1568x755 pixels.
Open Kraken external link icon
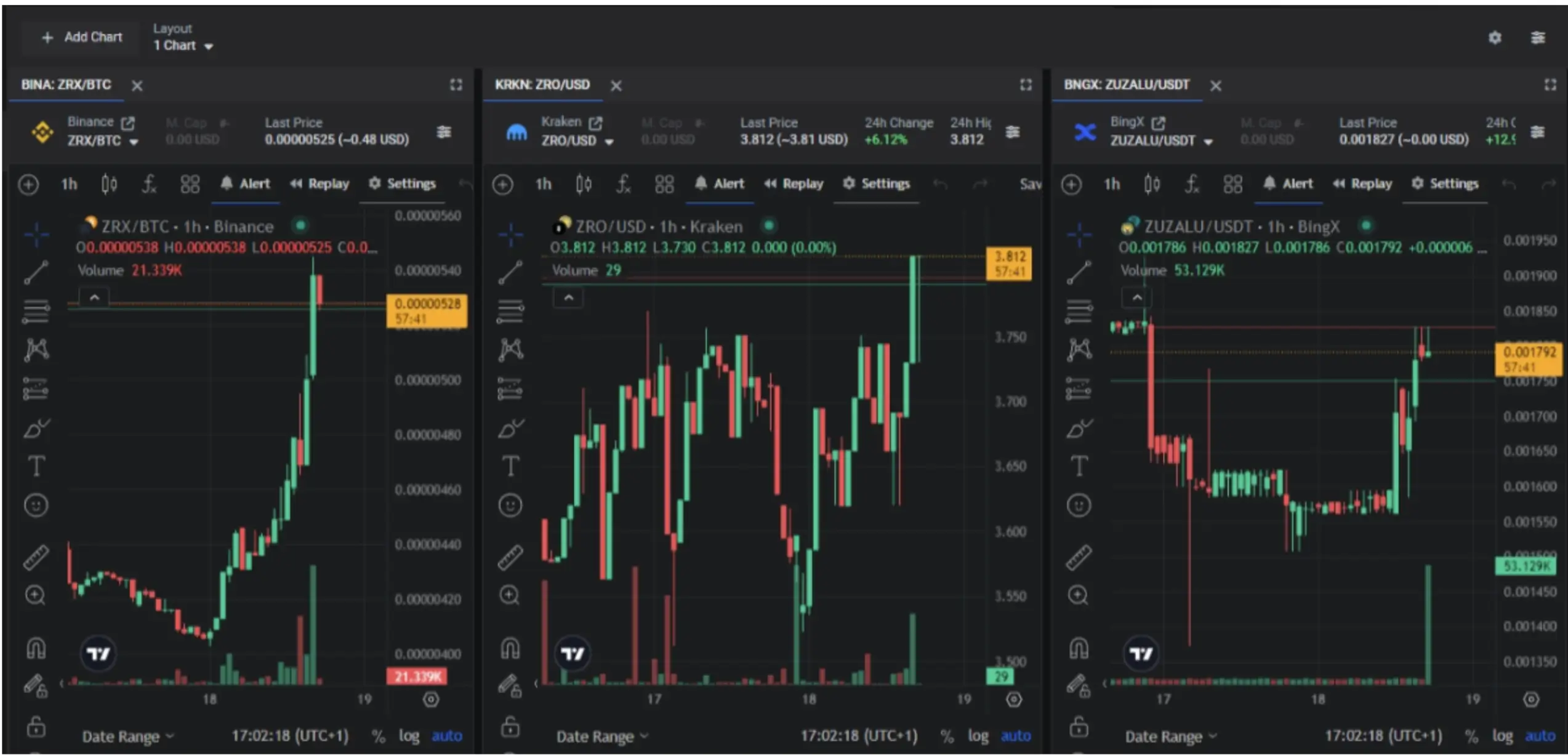[595, 123]
